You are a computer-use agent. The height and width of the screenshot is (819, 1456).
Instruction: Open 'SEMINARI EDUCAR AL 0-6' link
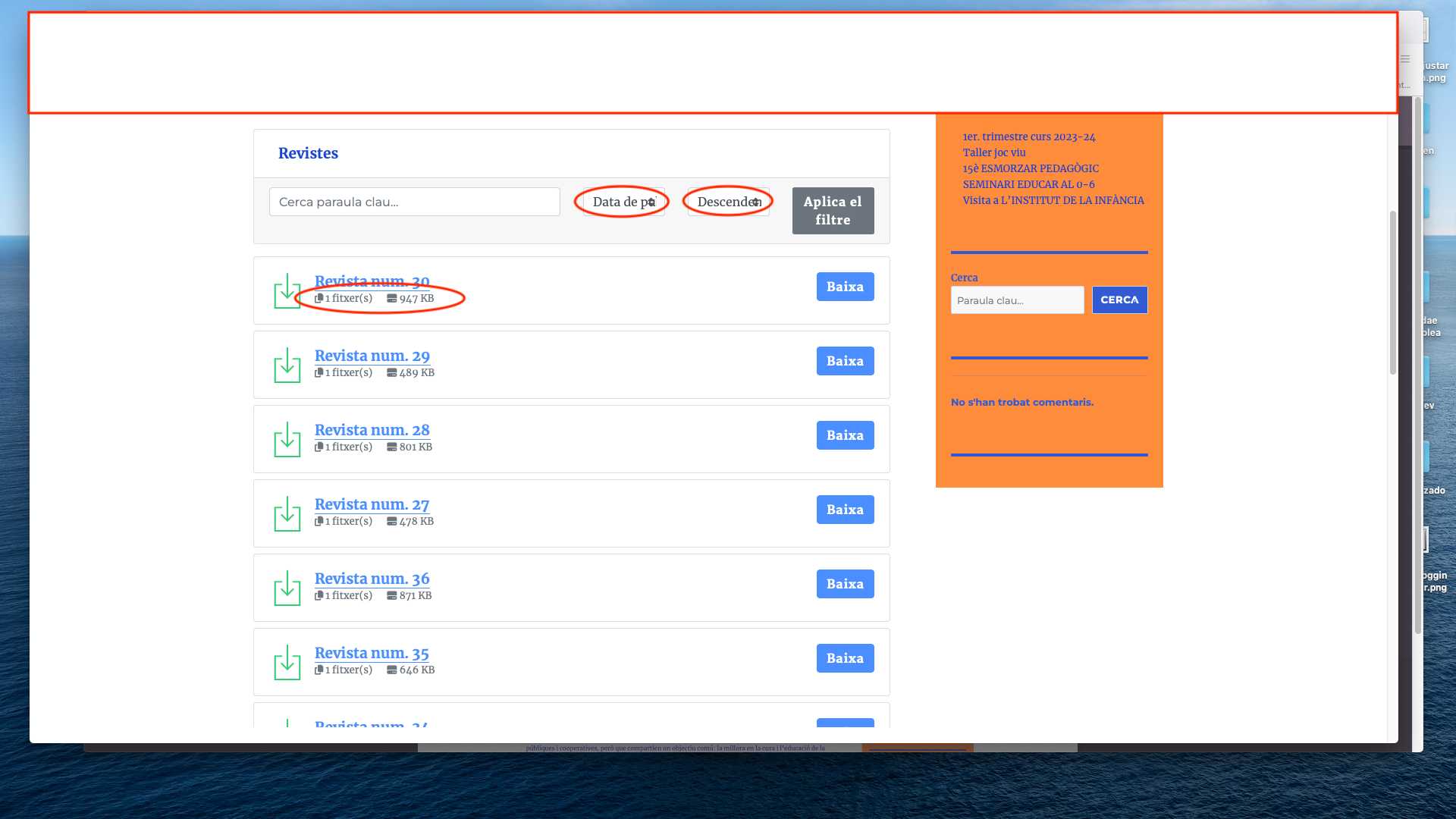pos(1028,184)
